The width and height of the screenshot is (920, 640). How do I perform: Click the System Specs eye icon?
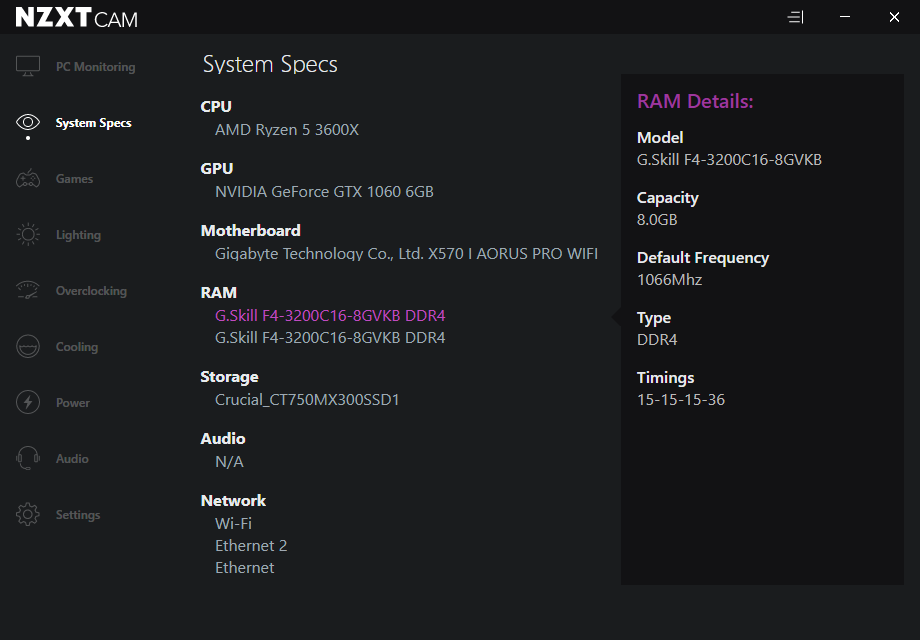click(x=28, y=122)
